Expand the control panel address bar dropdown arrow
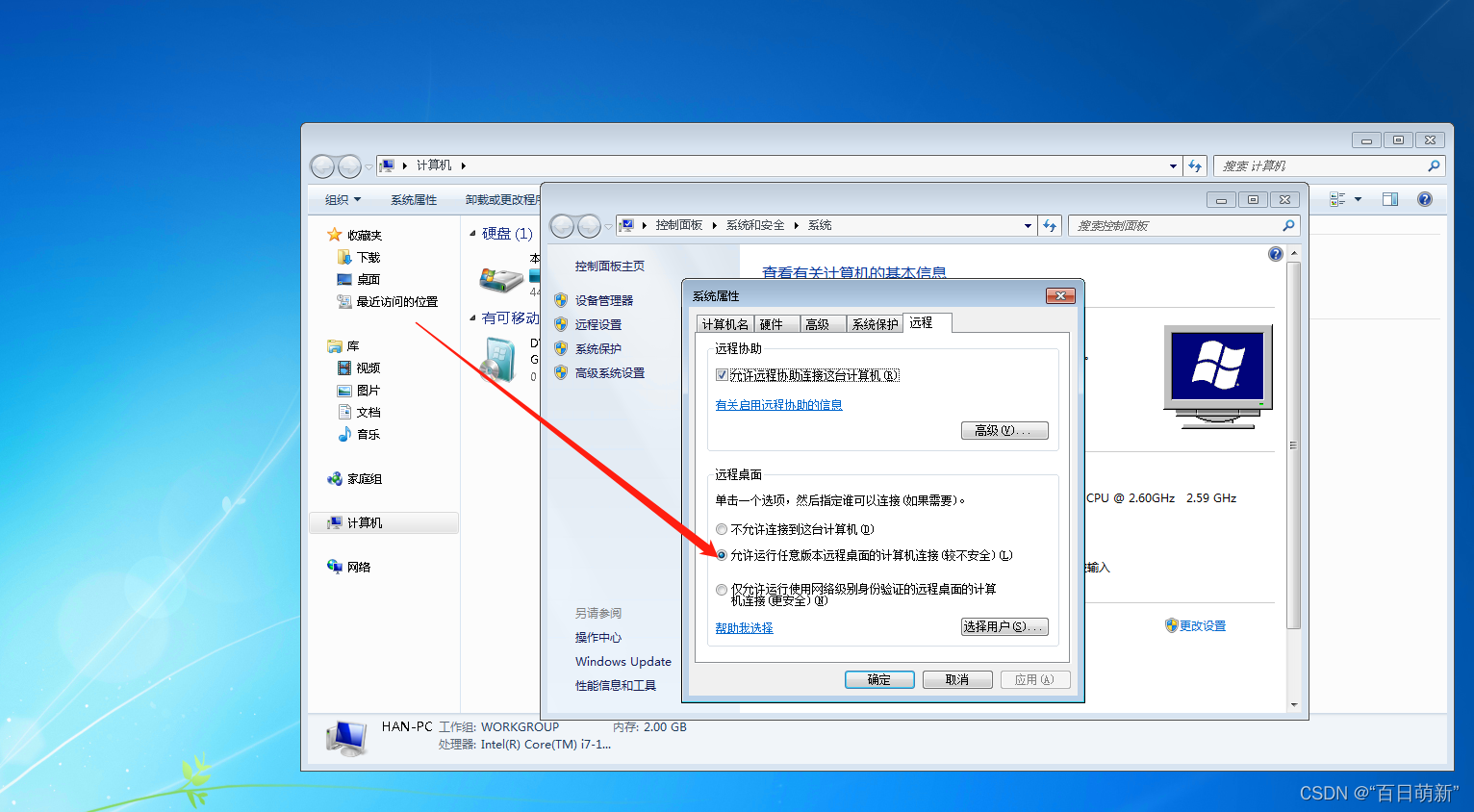 tap(1028, 225)
